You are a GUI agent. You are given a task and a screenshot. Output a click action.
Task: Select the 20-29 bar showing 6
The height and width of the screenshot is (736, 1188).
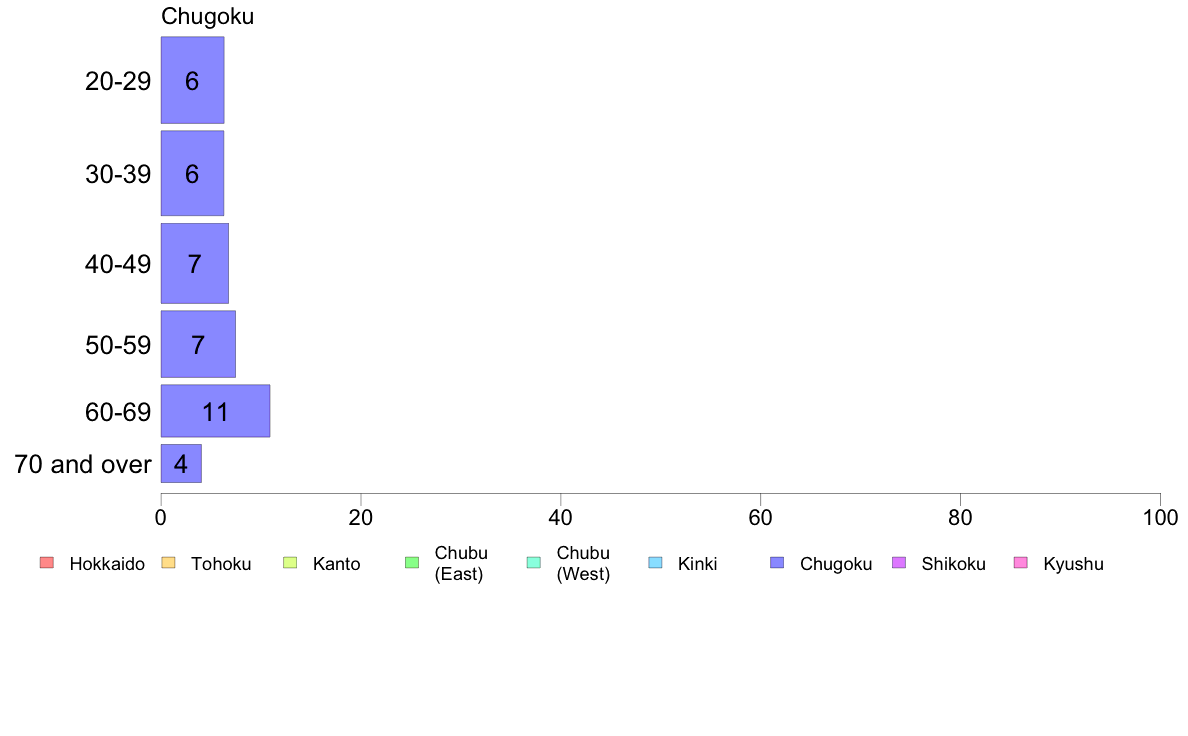(192, 80)
